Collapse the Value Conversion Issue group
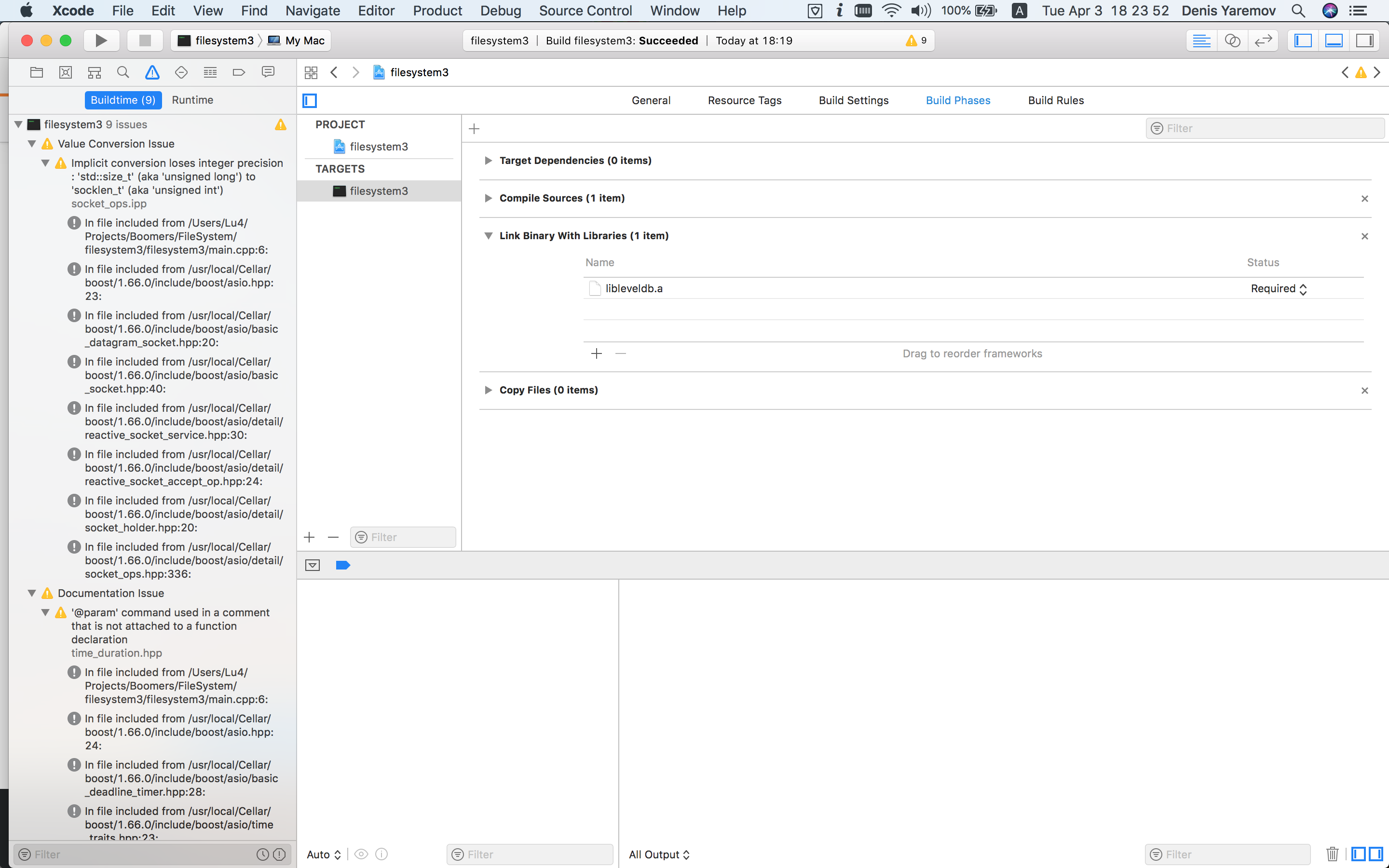1389x868 pixels. (x=32, y=144)
